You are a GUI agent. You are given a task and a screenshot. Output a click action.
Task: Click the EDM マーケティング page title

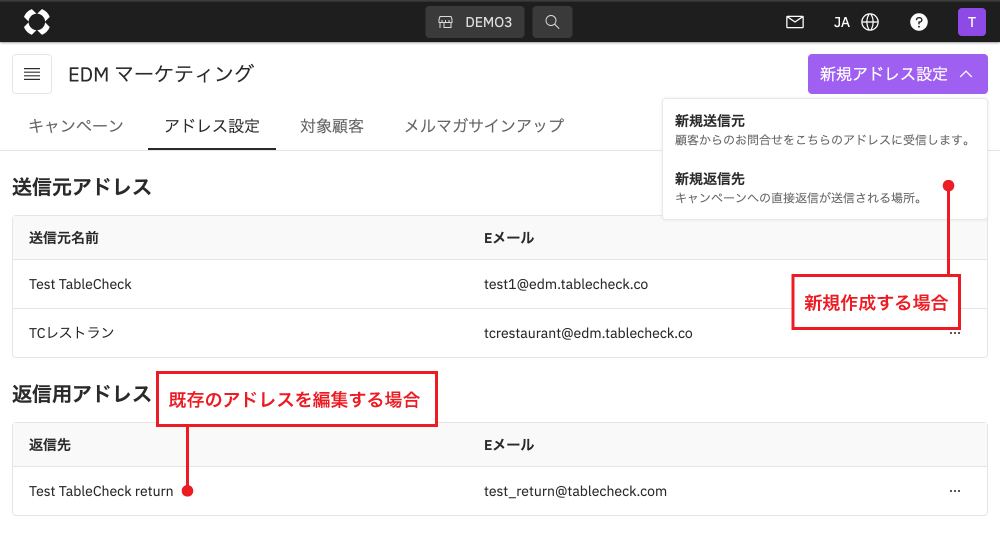click(x=161, y=74)
